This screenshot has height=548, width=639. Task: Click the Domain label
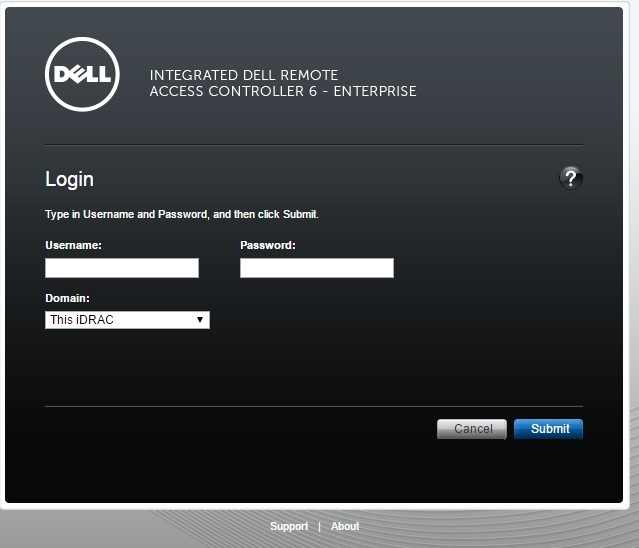tap(67, 298)
